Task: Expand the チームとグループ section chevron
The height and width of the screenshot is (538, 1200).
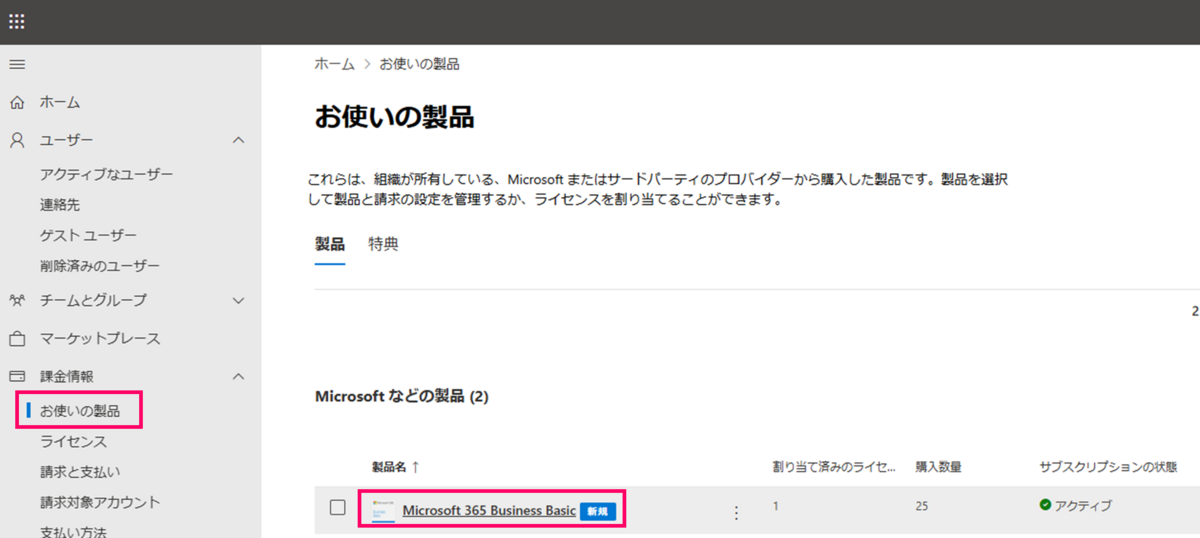Action: [238, 300]
